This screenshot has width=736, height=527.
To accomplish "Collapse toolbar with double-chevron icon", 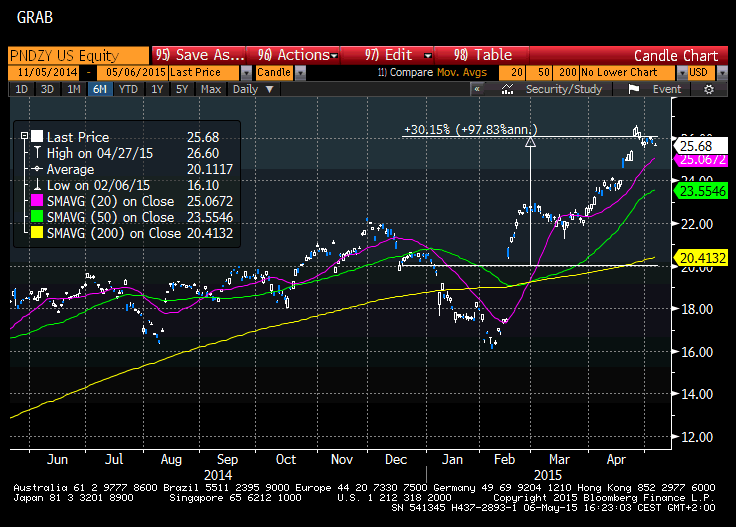I will coord(477,89).
